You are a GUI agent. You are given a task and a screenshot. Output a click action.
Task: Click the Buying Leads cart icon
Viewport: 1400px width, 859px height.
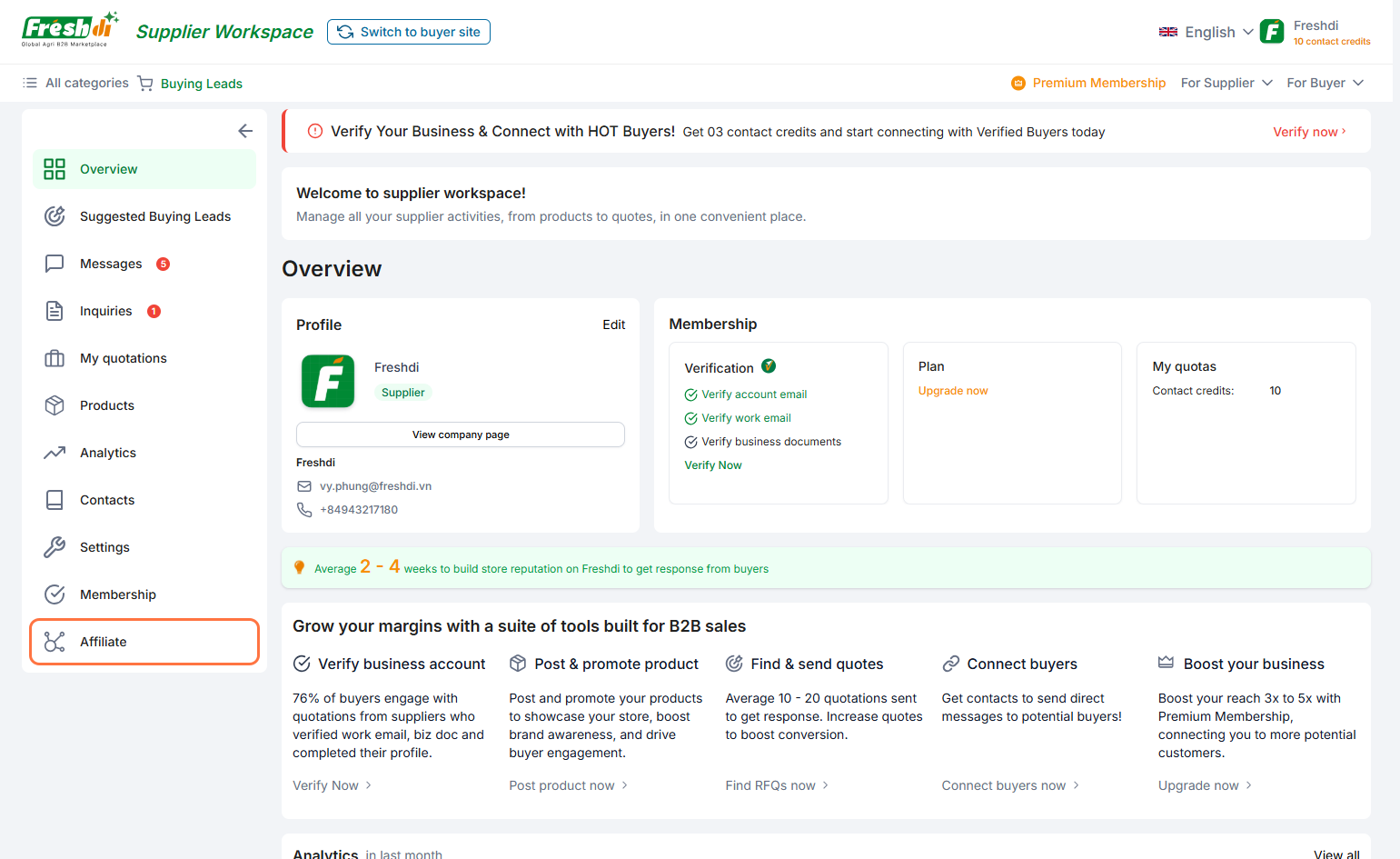pyautogui.click(x=145, y=84)
